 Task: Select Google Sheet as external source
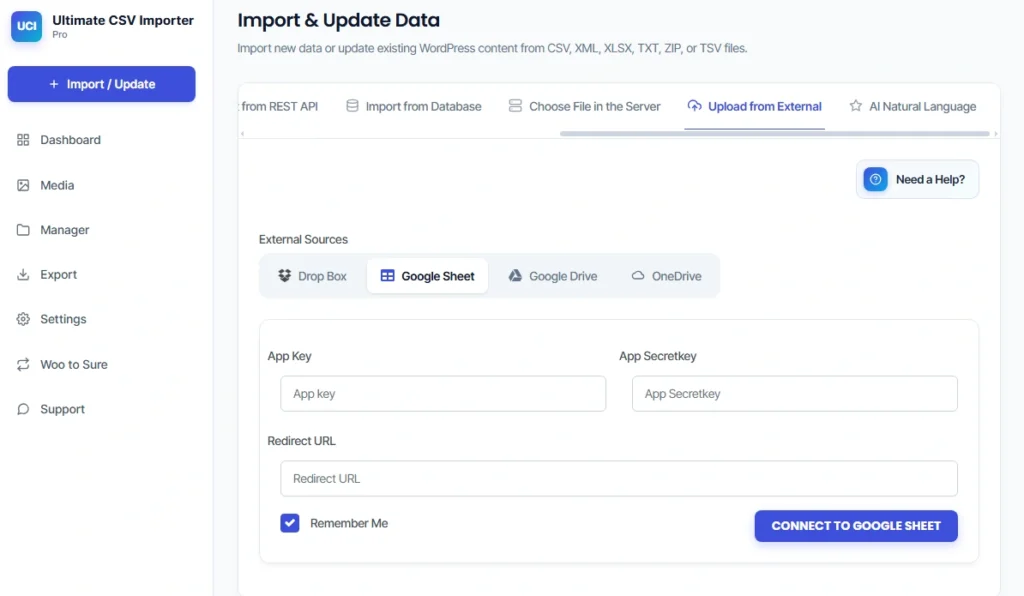point(427,276)
